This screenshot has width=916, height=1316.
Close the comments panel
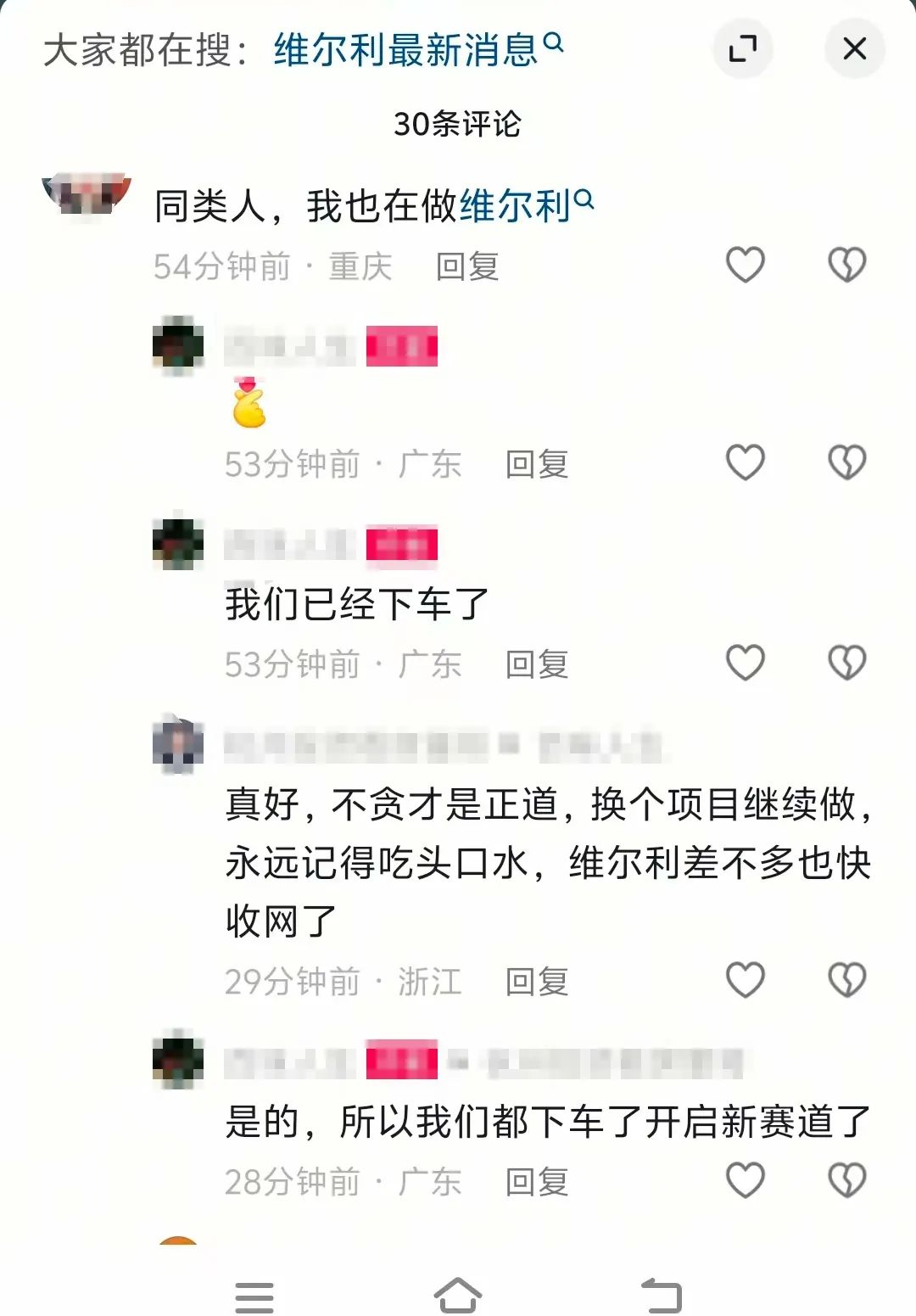click(855, 48)
